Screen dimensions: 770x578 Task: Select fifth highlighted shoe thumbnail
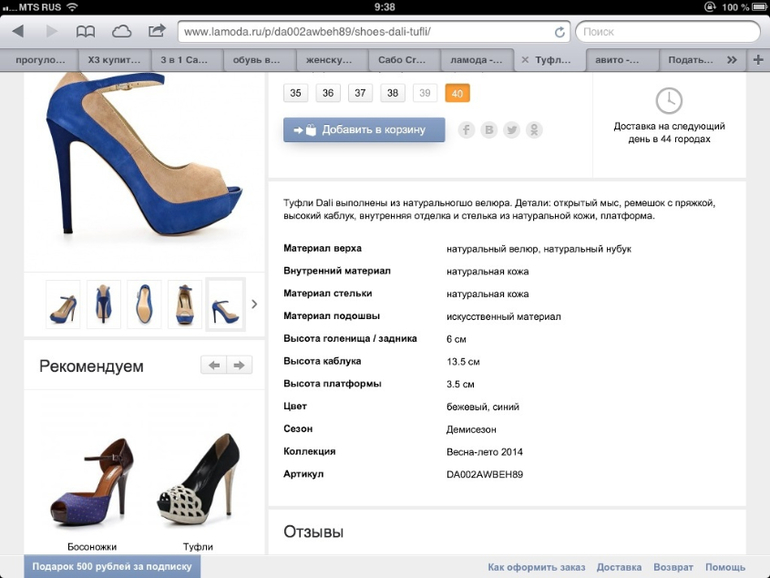[x=225, y=304]
